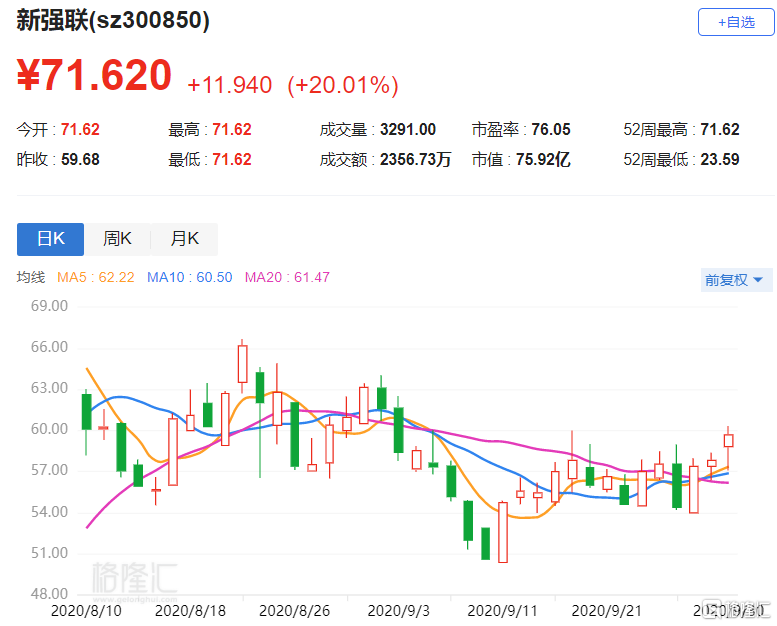Image resolution: width=777 pixels, height=626 pixels.
Task: Click the 69.00 price axis label
Action: point(46,306)
